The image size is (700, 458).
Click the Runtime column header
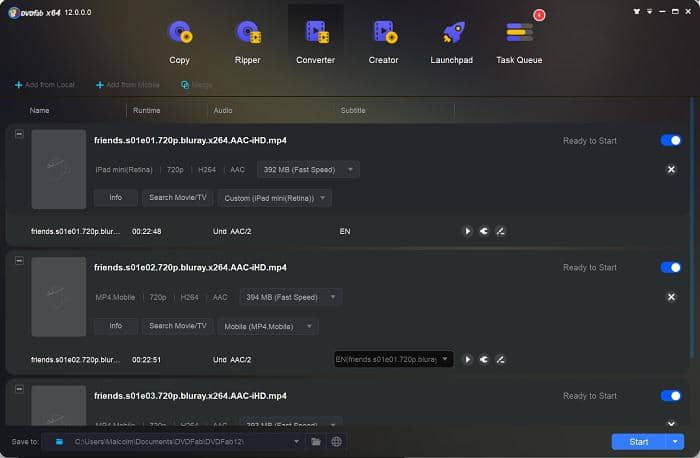coord(146,110)
